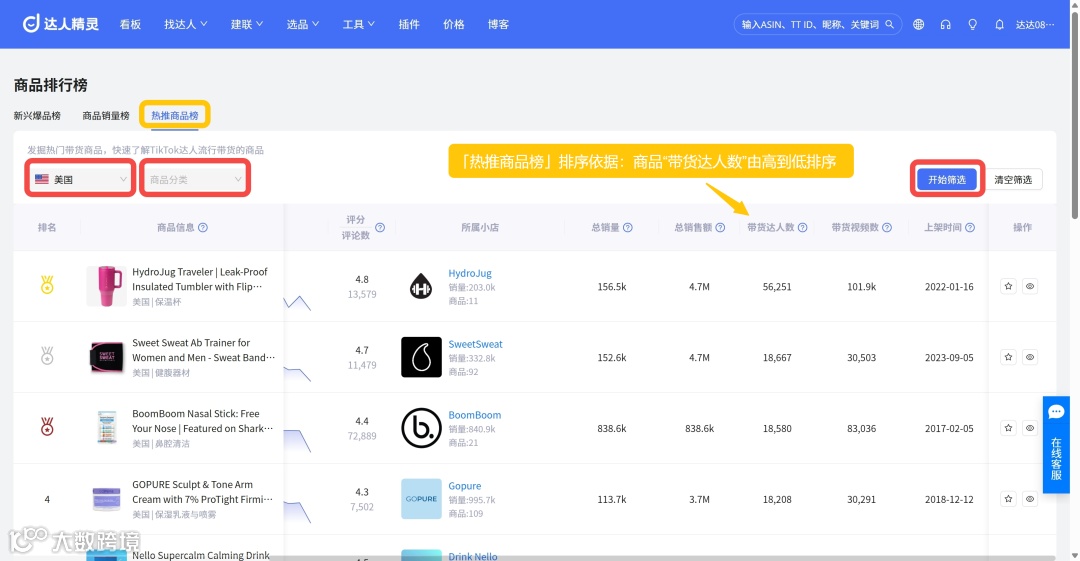Open the 达达08 account menu
The height and width of the screenshot is (561, 1080).
1035,24
